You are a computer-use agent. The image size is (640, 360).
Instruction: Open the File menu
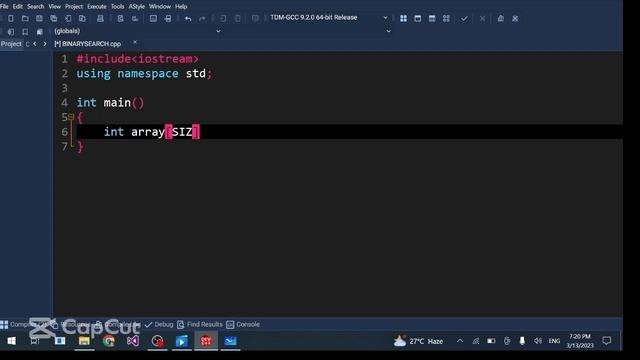point(4,7)
